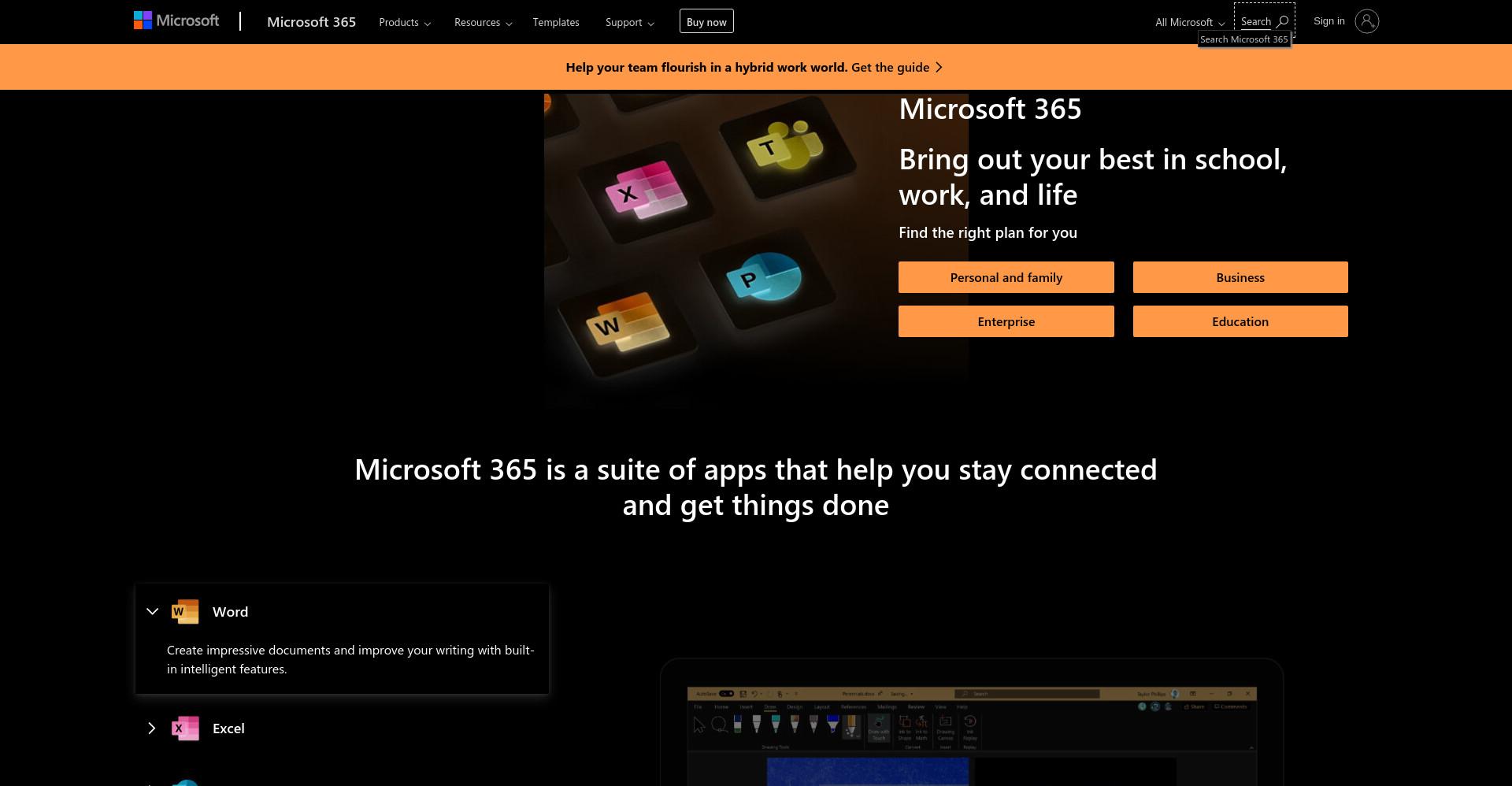
Task: Click the chevron after Get the guide
Action: 939,67
